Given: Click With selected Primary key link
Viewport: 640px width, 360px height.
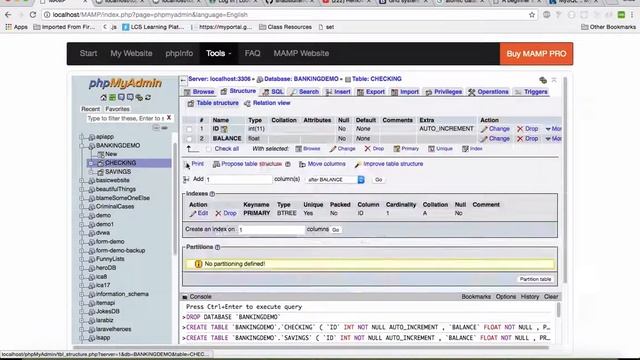Looking at the screenshot, I should click(406, 149).
